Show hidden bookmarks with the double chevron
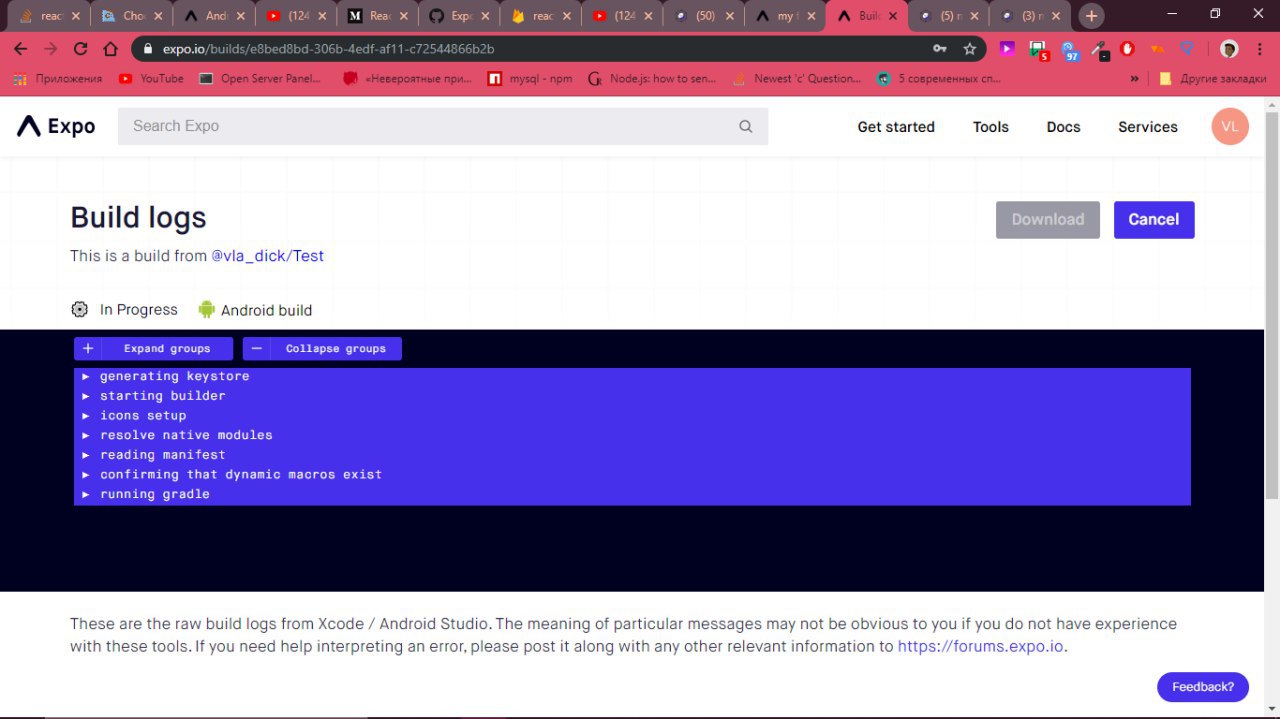The image size is (1280, 719). pos(1135,78)
